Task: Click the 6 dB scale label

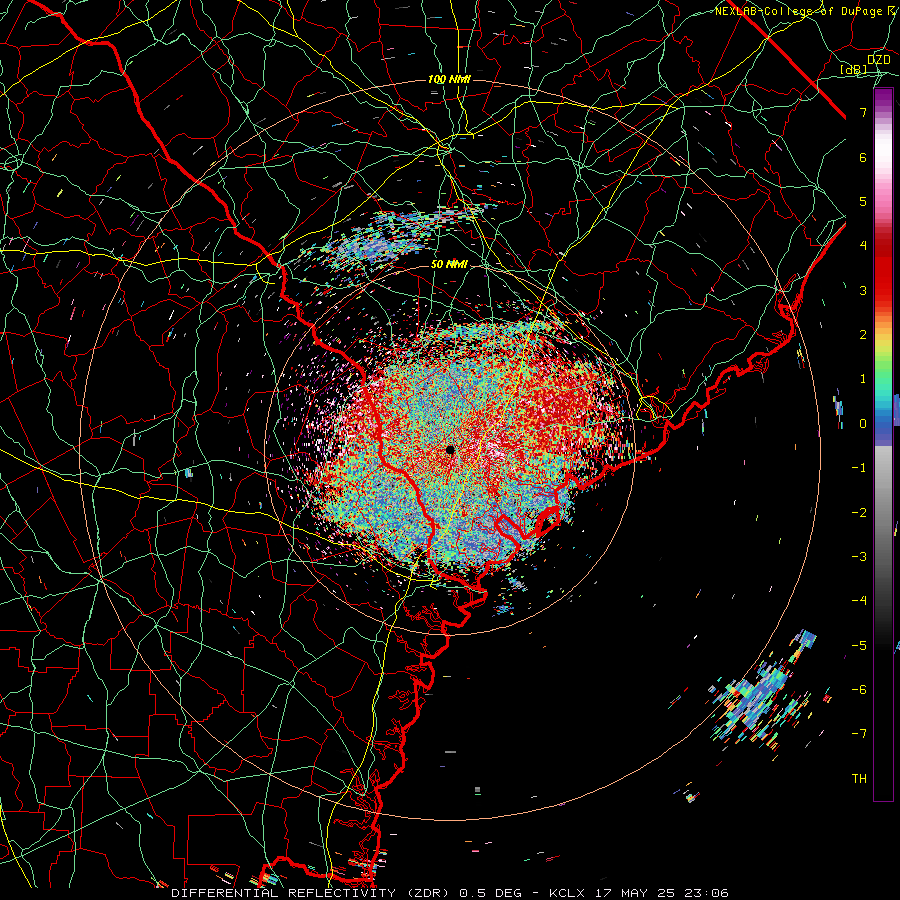Action: tap(863, 157)
